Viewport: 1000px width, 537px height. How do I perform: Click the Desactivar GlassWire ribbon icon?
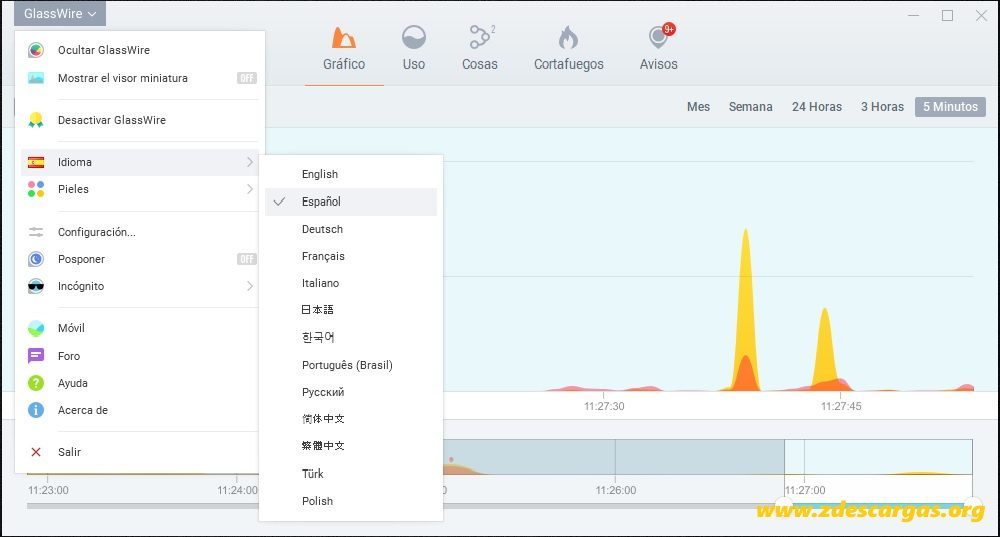coord(36,120)
